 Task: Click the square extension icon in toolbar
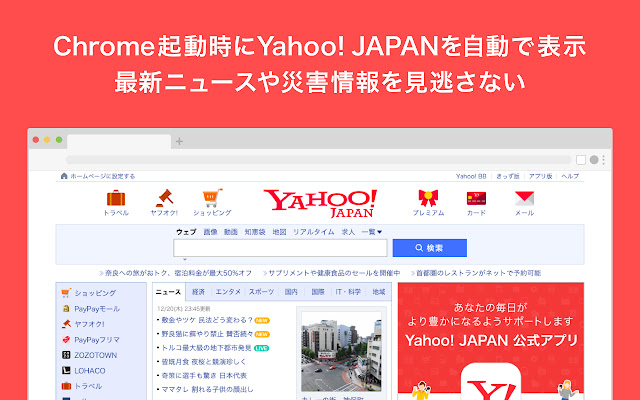(581, 160)
